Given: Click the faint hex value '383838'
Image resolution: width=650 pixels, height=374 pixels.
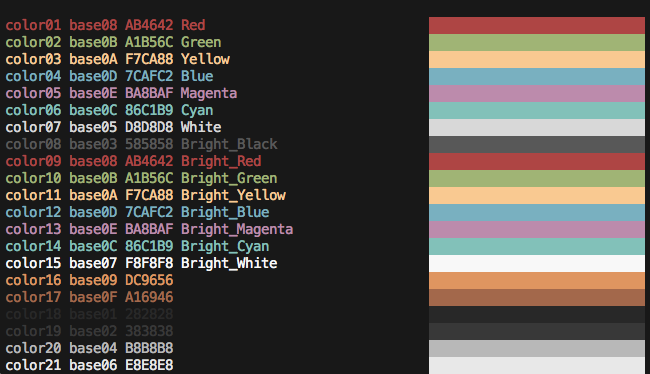Looking at the screenshot, I should pos(149,331).
